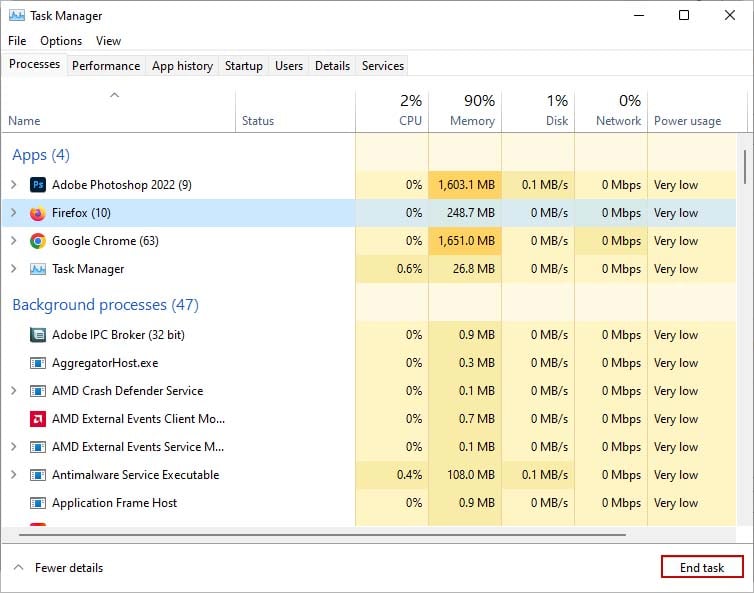The width and height of the screenshot is (754, 593).
Task: Expand the AMD Crash Defender Service entry
Action: (13, 391)
